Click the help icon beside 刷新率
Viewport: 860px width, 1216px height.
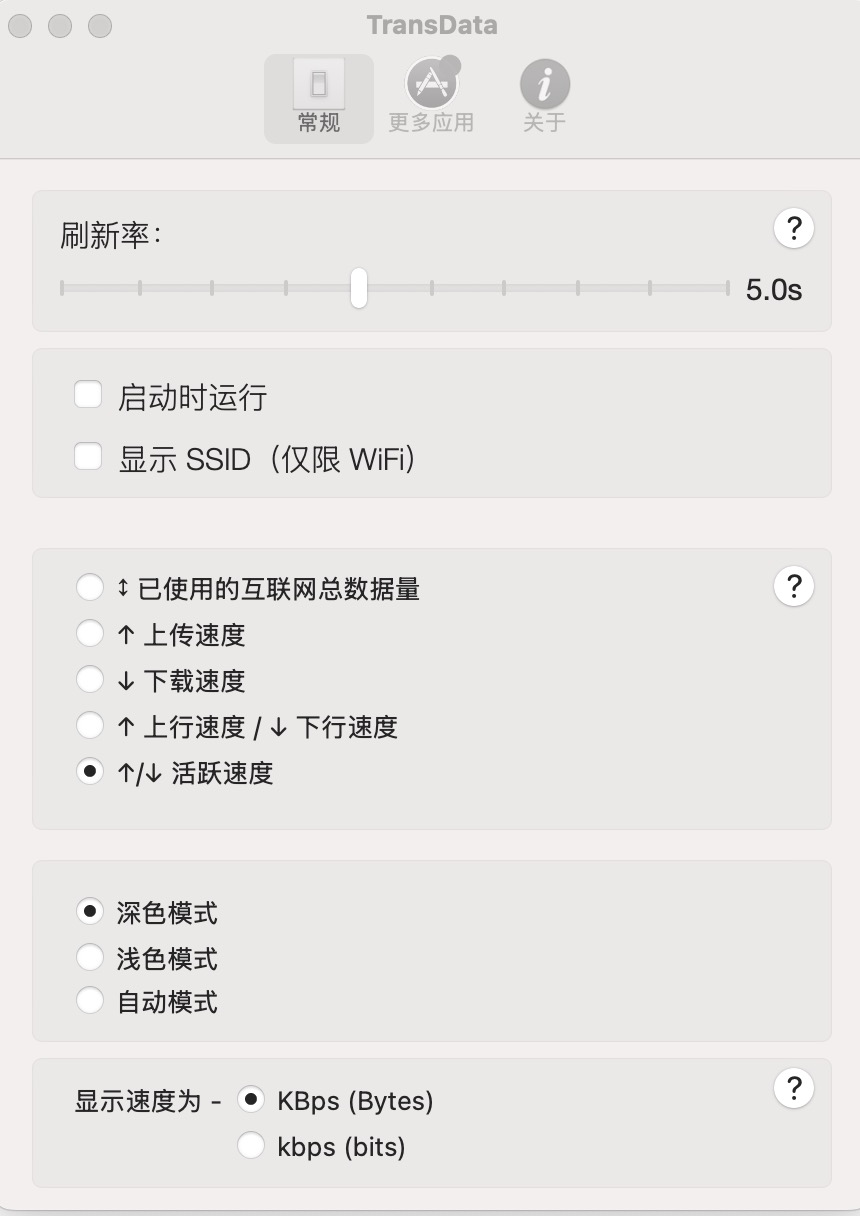point(794,229)
